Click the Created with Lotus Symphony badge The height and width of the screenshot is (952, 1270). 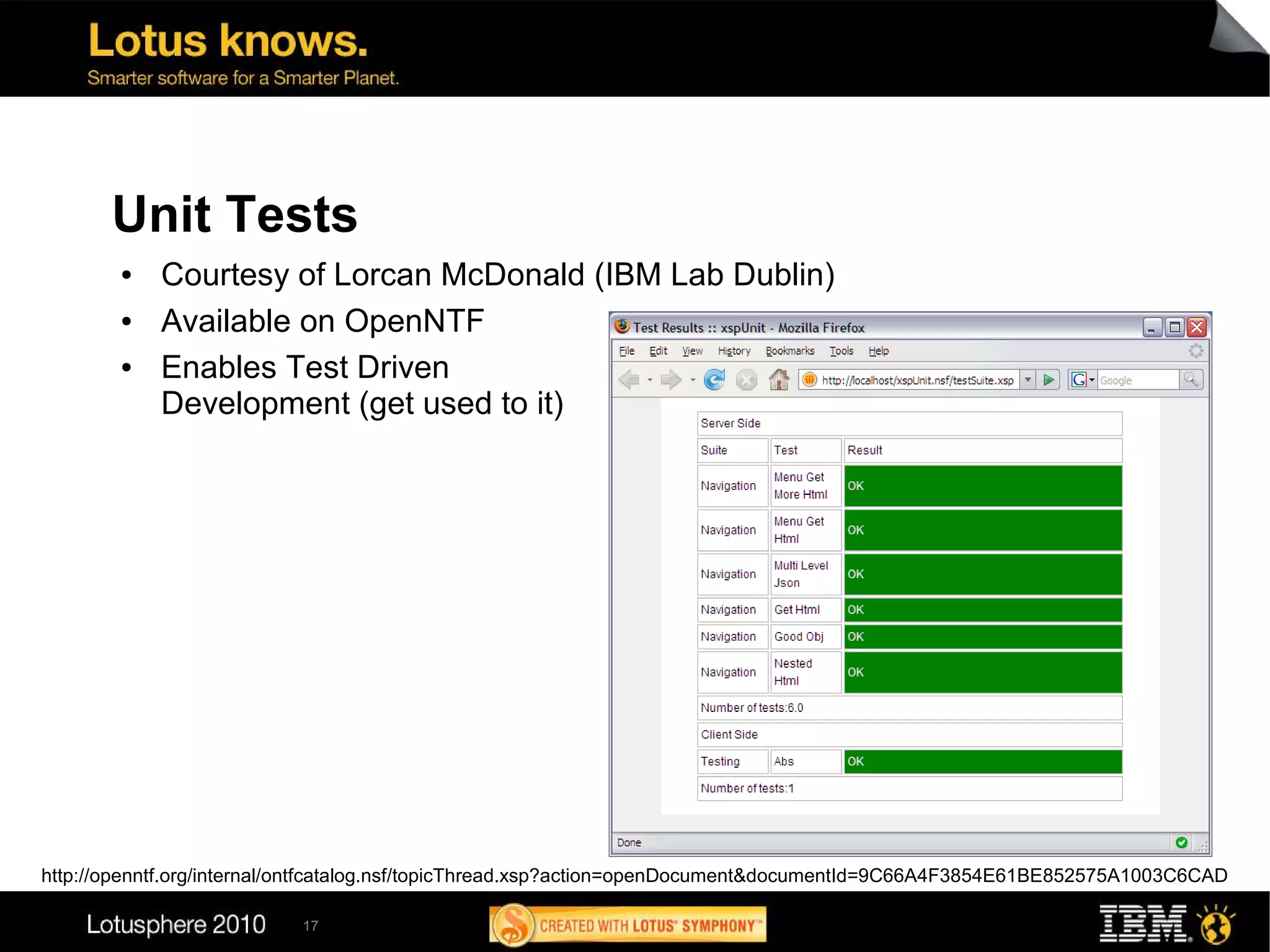pyautogui.click(x=628, y=925)
